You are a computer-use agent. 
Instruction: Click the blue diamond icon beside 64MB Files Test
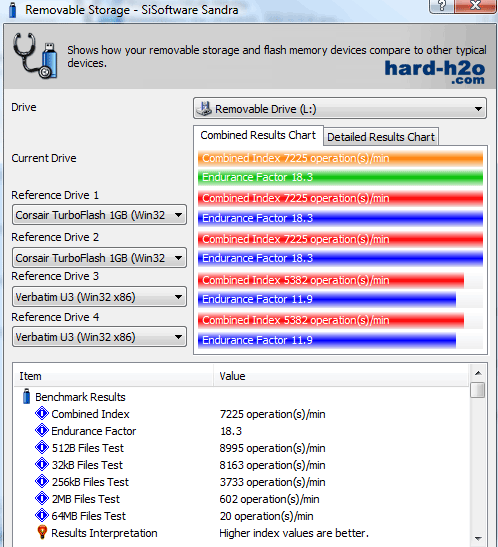tap(42, 516)
